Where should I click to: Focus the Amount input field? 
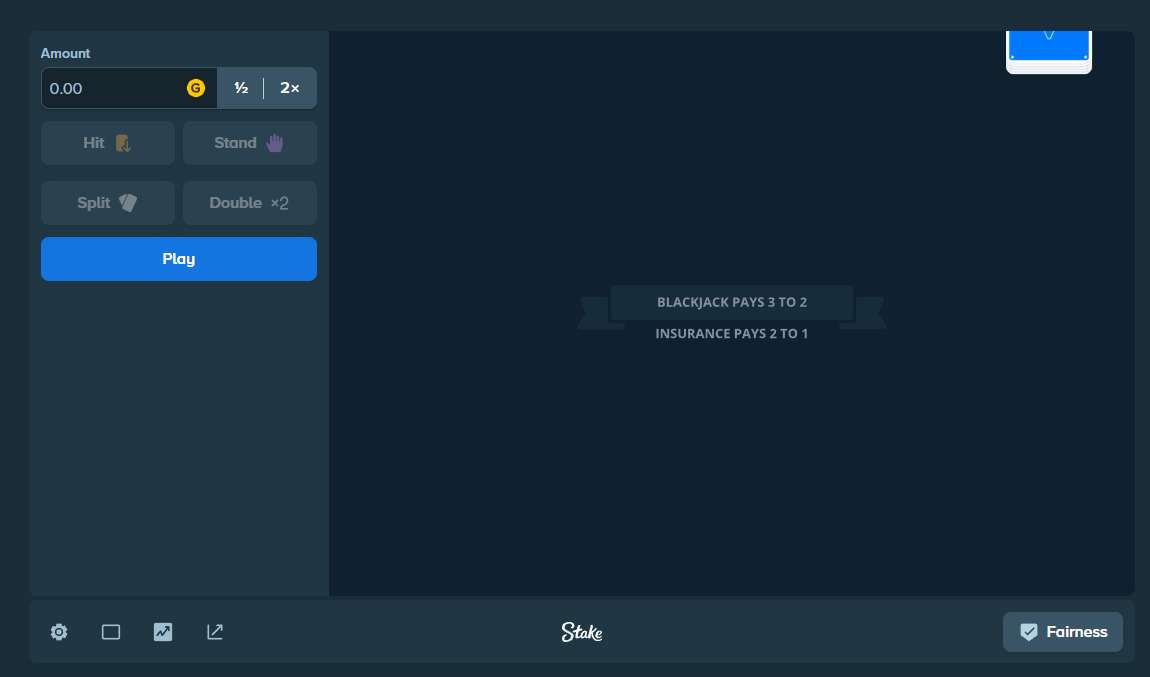[x=129, y=88]
